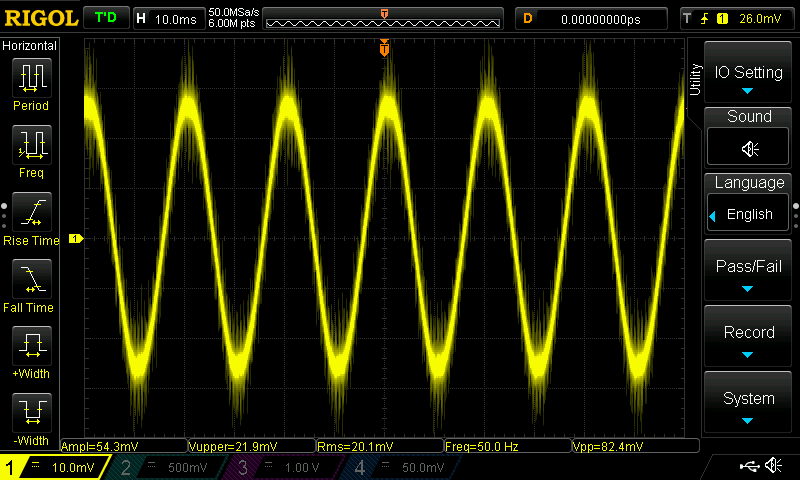The image size is (800, 480).
Task: Open the Pass/Fail submenu
Action: (x=748, y=270)
